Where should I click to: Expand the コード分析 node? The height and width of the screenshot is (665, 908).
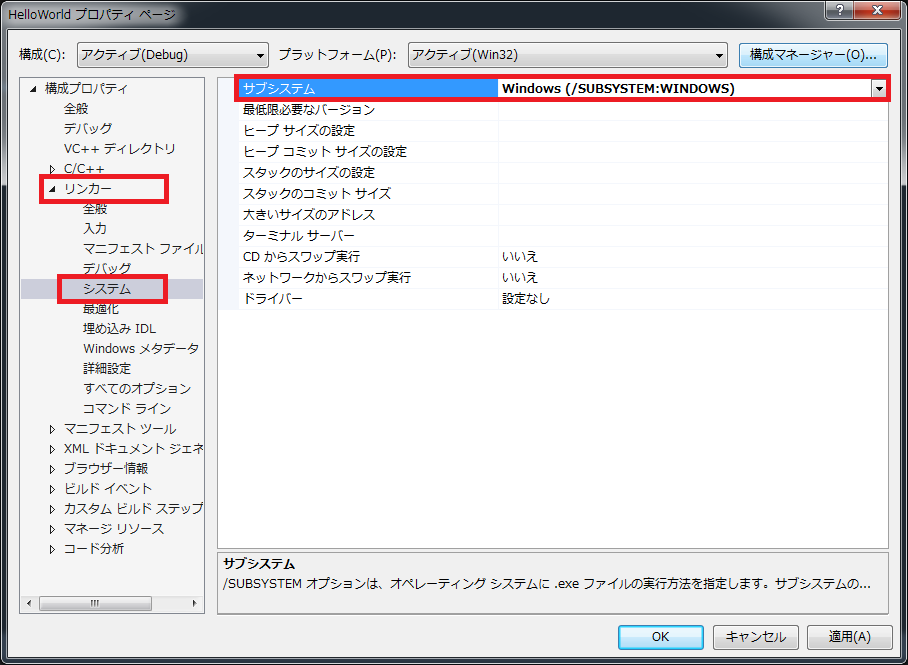[53, 549]
